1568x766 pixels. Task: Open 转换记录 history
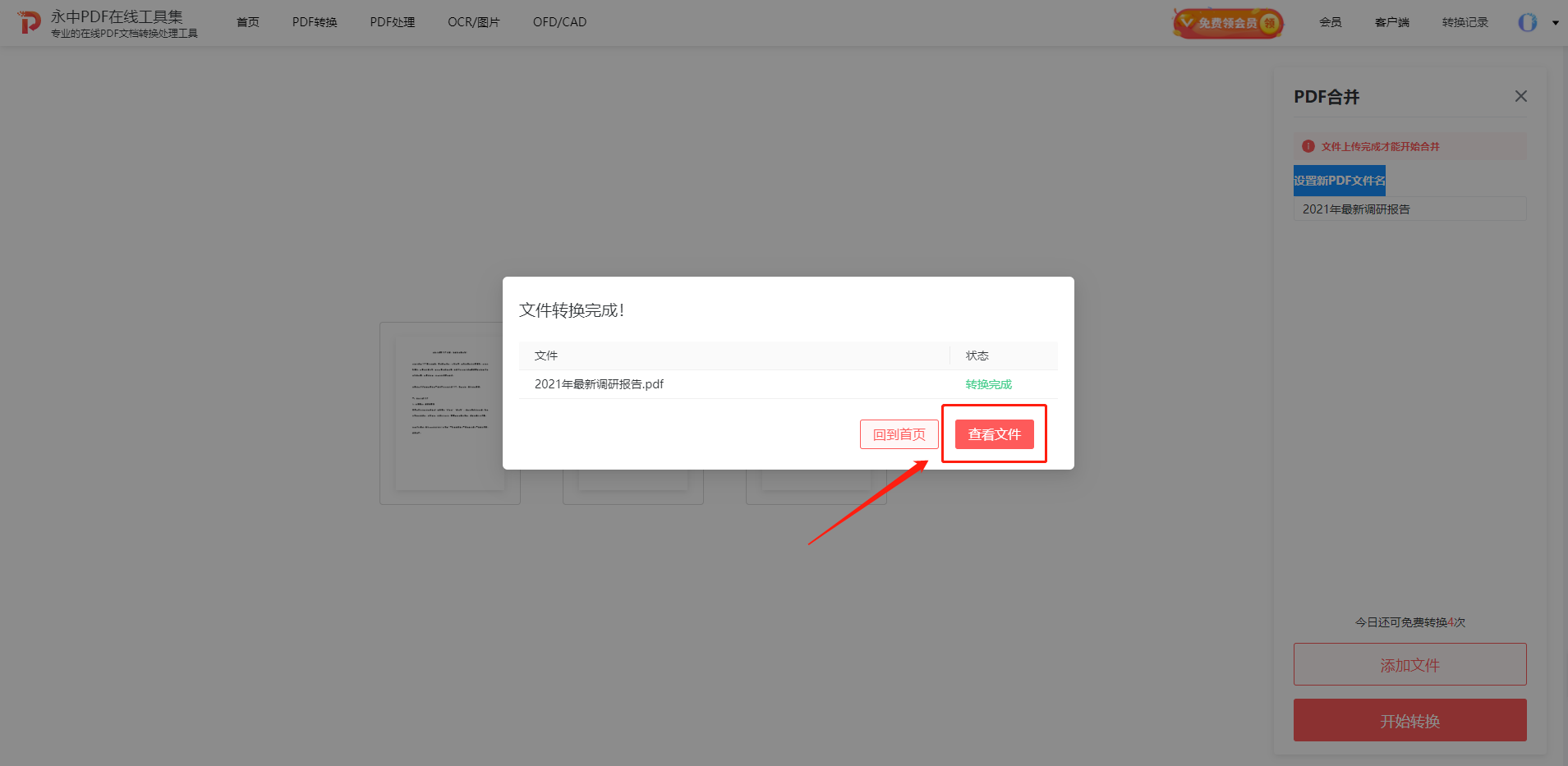tap(1465, 22)
